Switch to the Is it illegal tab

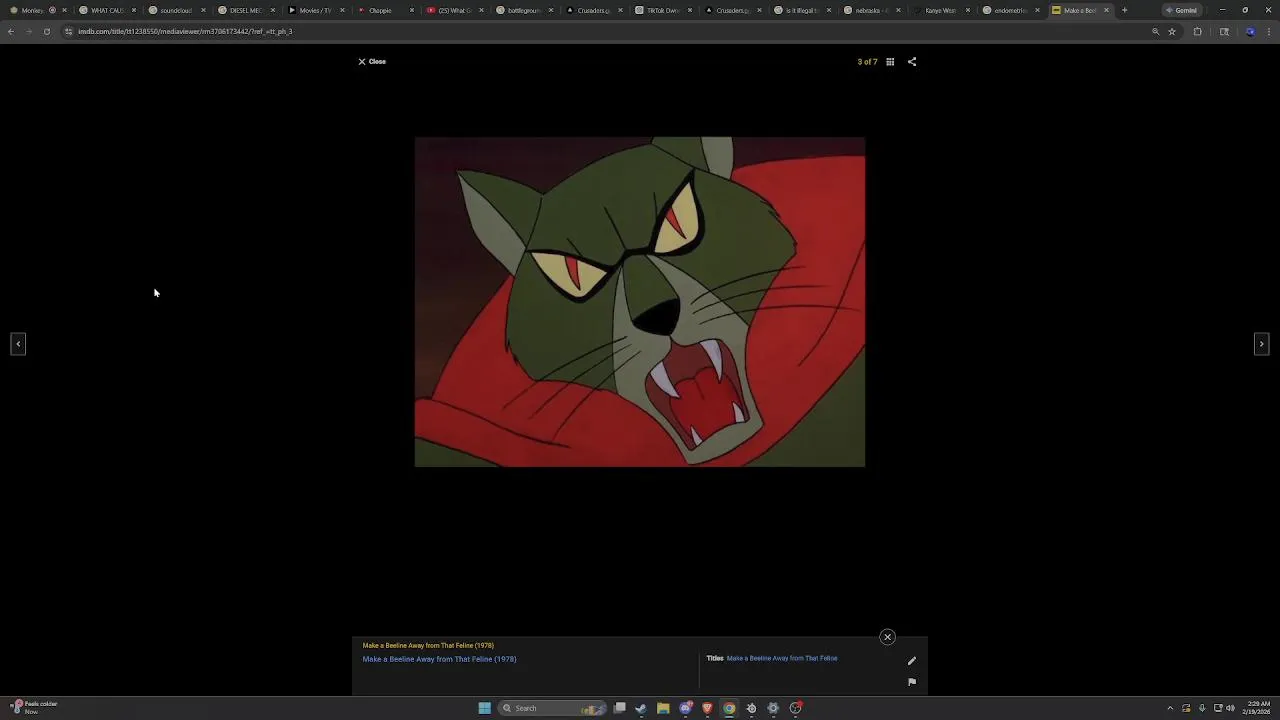(x=801, y=10)
